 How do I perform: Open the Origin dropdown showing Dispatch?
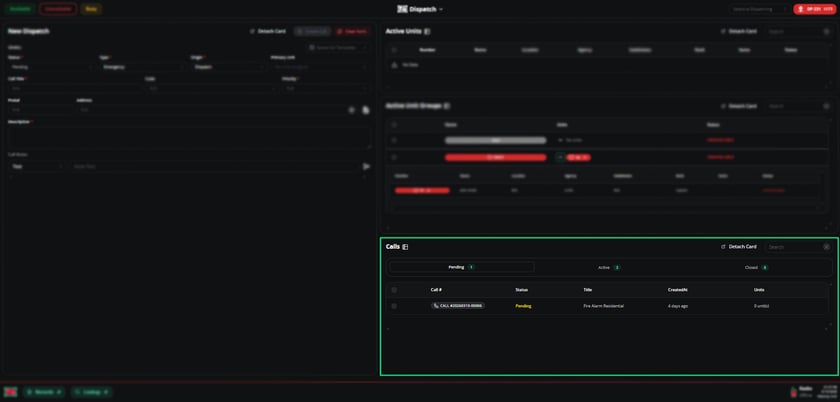point(228,67)
